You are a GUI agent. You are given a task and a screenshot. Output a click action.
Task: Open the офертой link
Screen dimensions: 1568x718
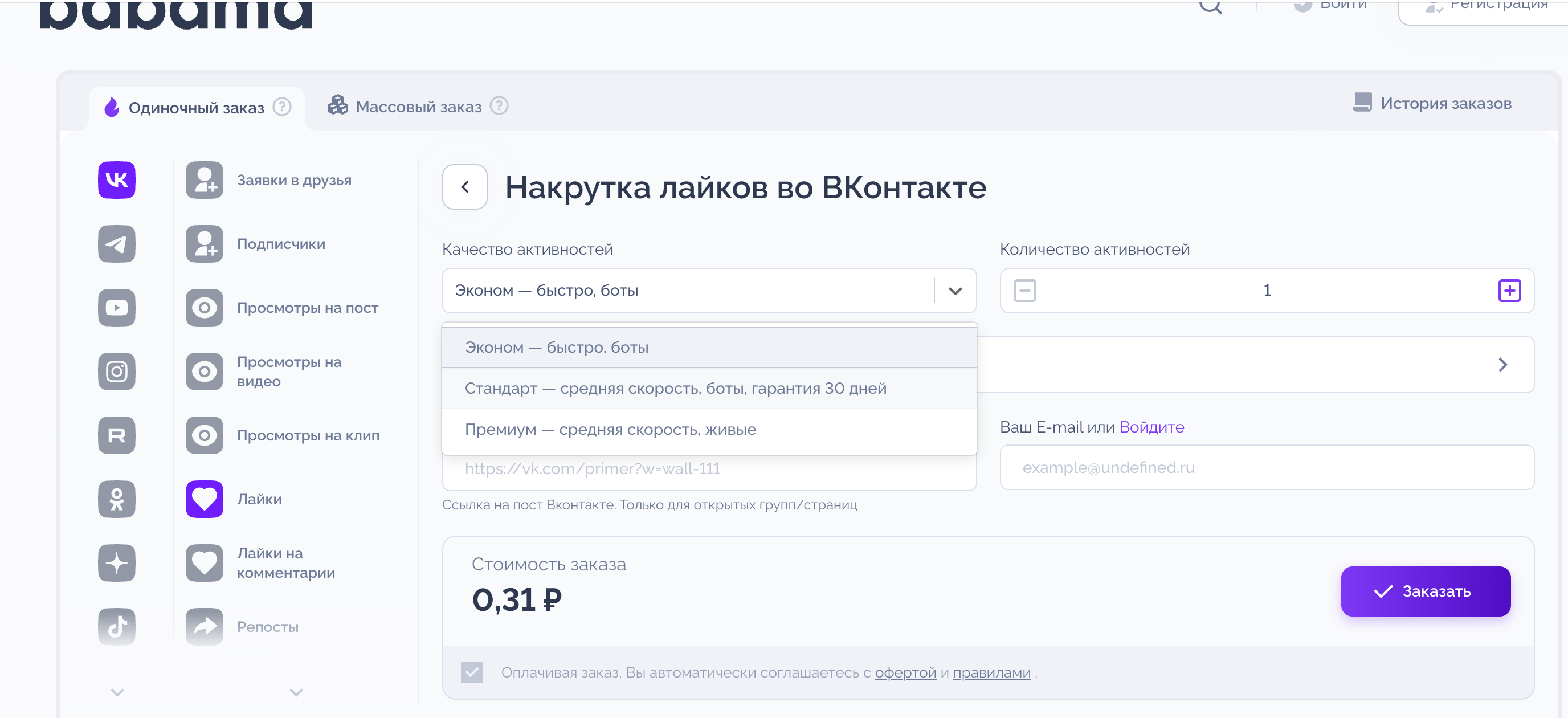point(906,673)
